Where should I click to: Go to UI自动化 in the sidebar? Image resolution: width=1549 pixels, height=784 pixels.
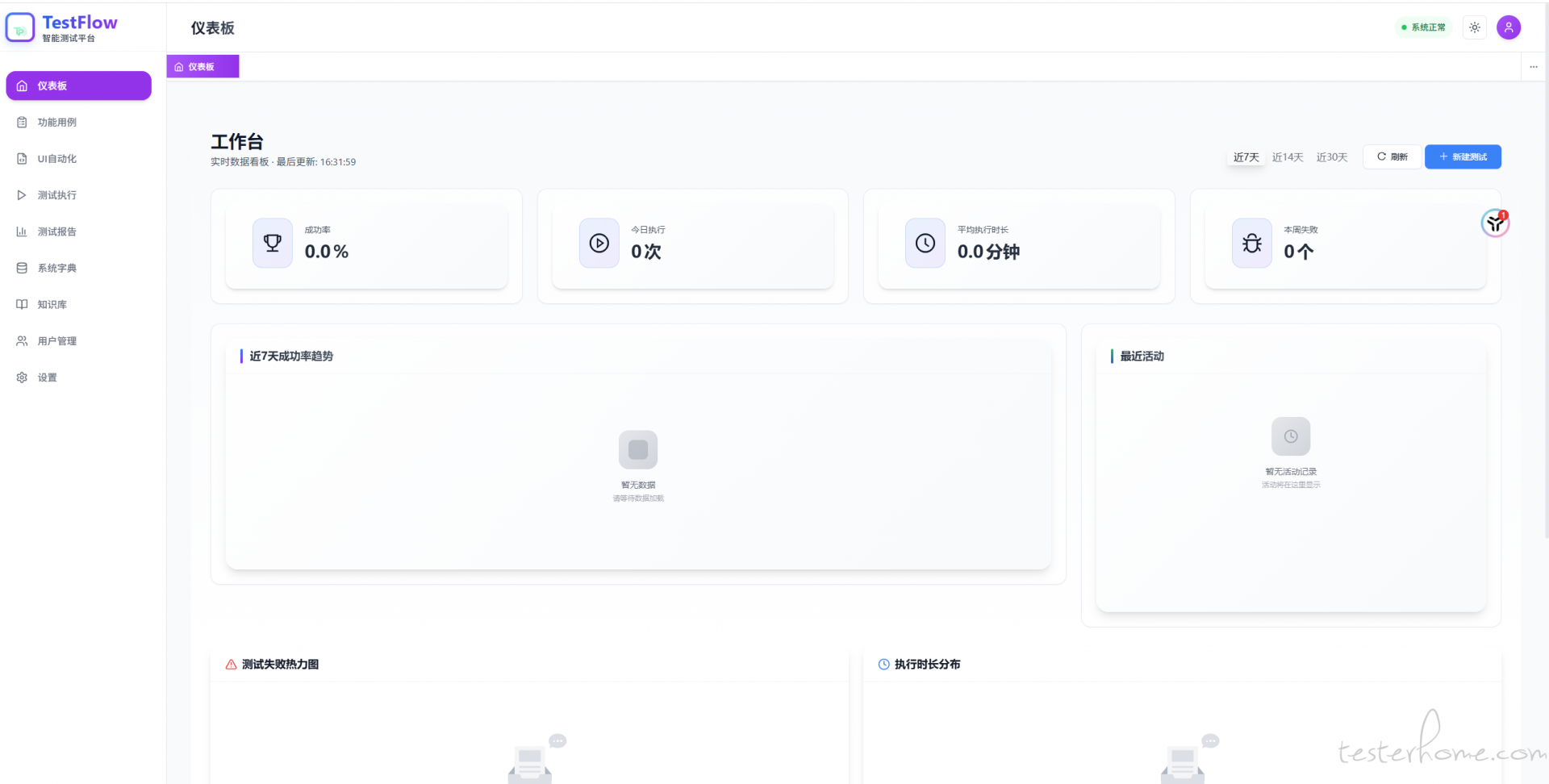click(x=57, y=159)
